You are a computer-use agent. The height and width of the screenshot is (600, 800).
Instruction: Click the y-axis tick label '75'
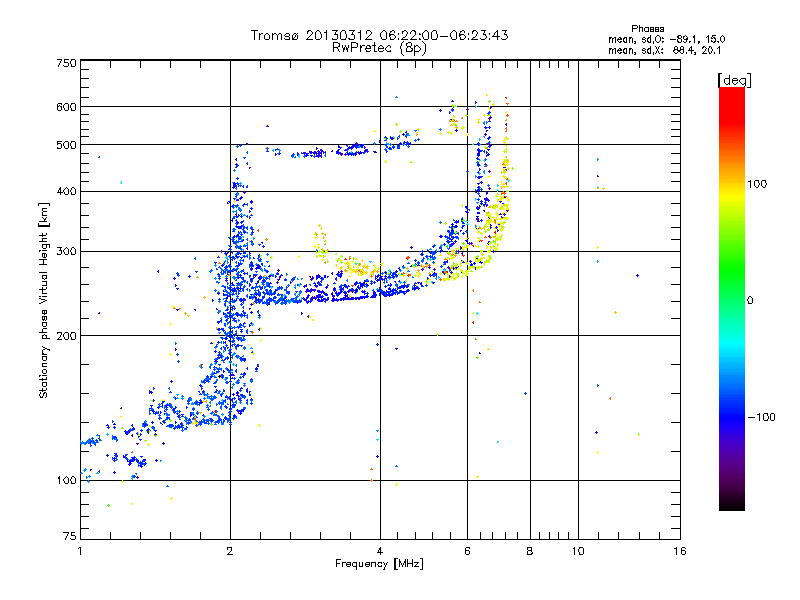[70, 536]
